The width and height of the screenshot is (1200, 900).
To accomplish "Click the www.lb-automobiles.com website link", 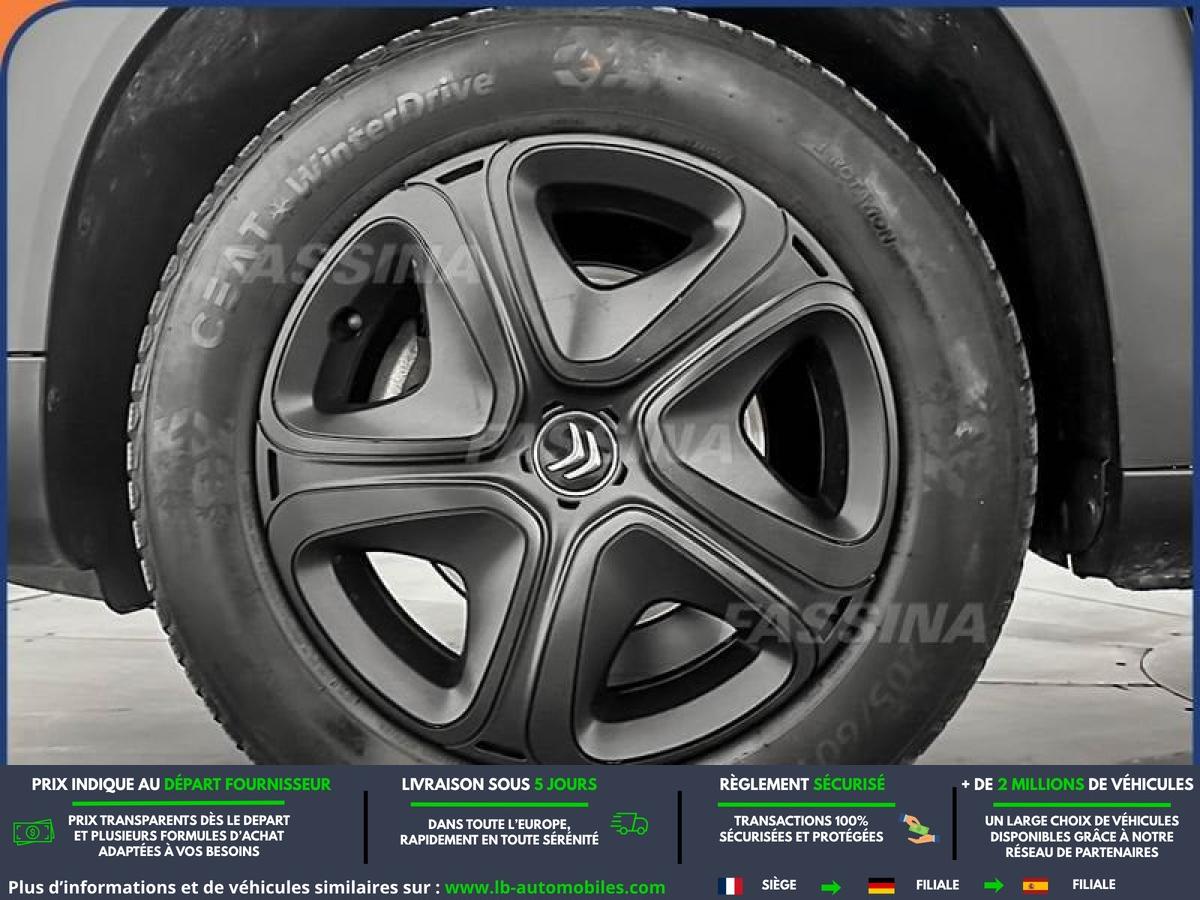I will point(555,887).
